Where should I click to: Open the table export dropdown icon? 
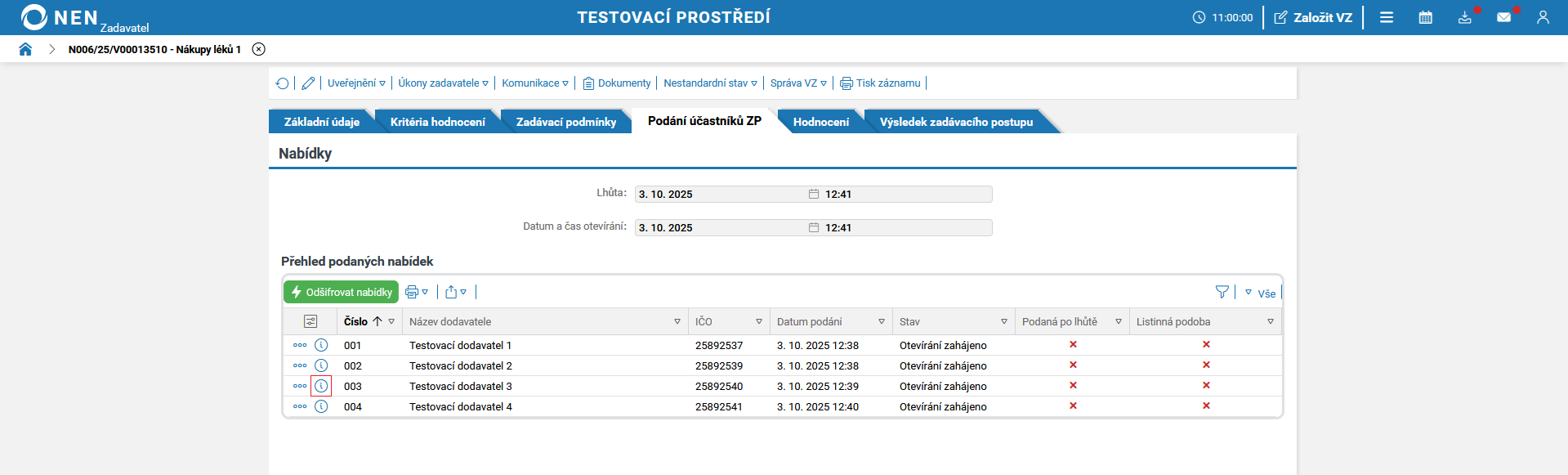tap(456, 292)
